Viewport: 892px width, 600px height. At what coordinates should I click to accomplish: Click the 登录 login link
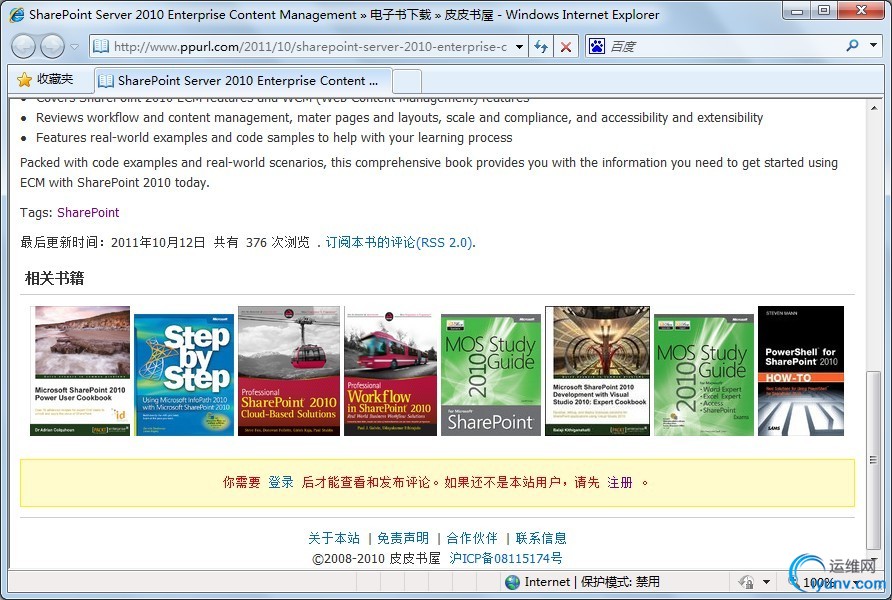click(281, 483)
